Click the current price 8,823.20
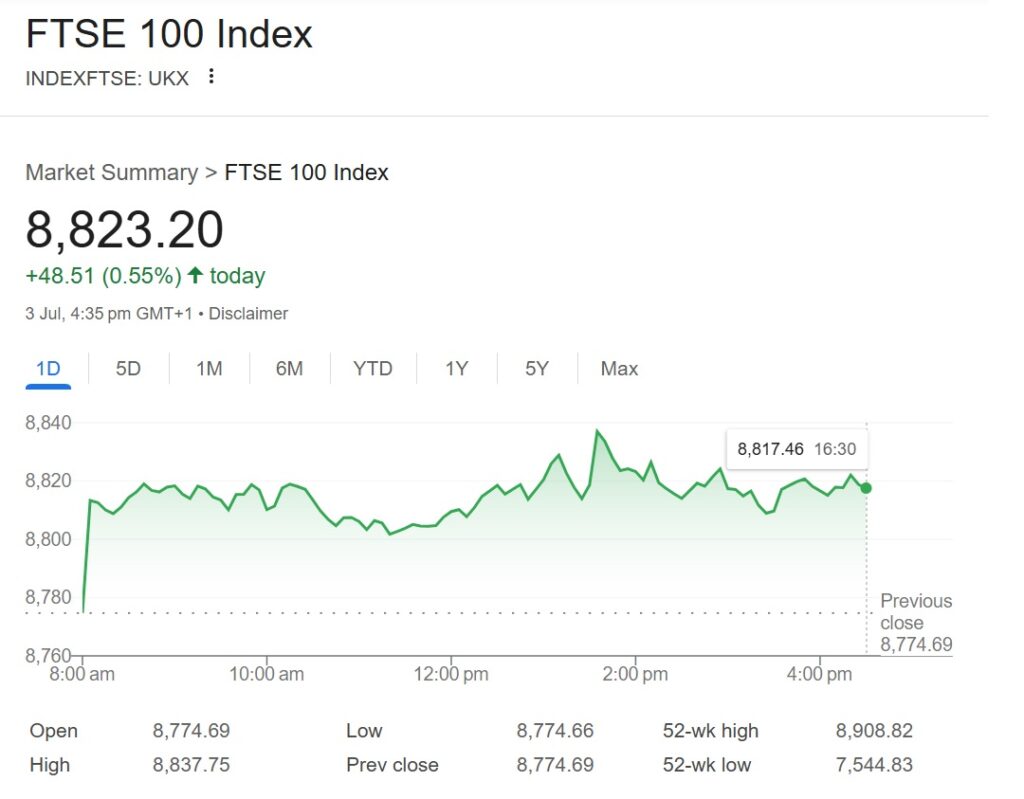Viewport: 1024px width, 799px height. [124, 229]
